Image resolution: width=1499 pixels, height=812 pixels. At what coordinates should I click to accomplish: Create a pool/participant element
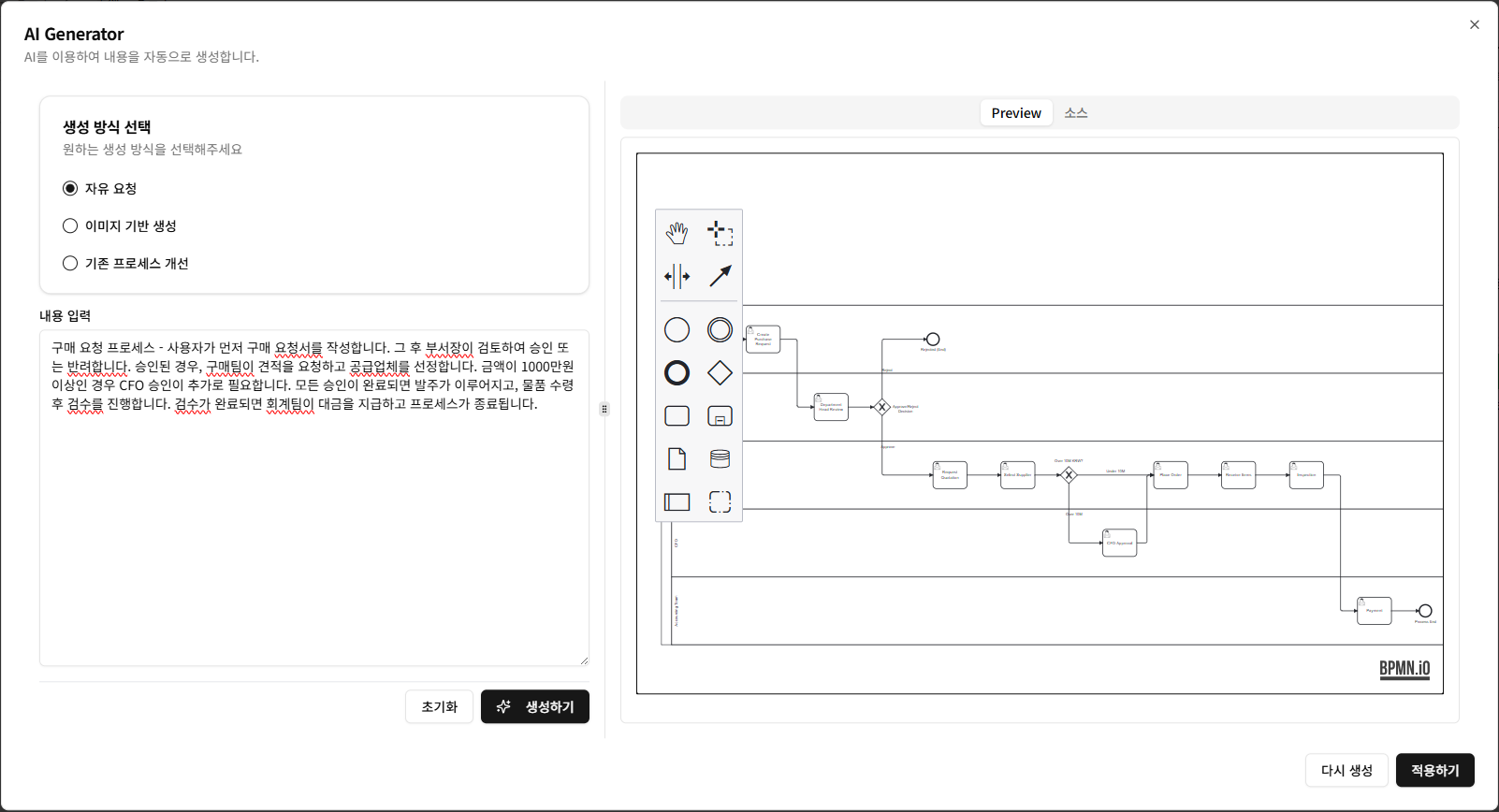click(x=677, y=502)
